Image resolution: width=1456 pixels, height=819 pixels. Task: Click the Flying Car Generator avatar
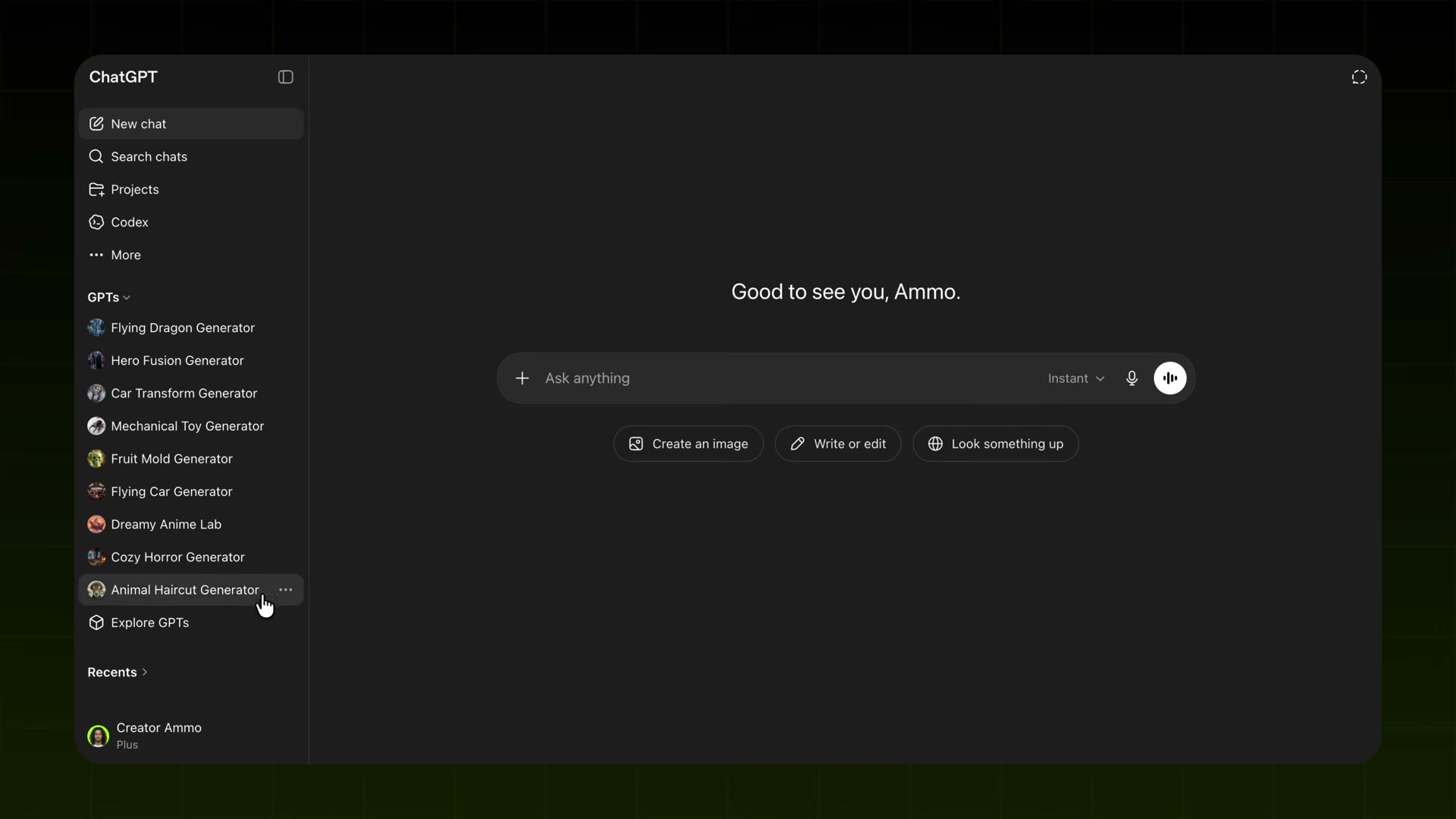(96, 491)
